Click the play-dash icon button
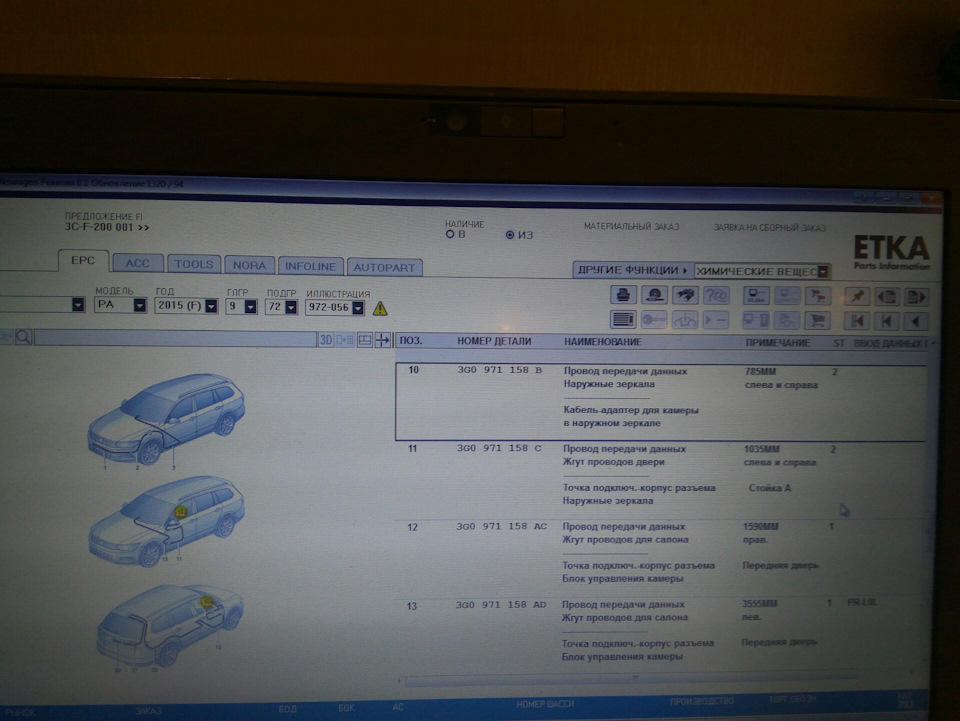 pos(716,320)
